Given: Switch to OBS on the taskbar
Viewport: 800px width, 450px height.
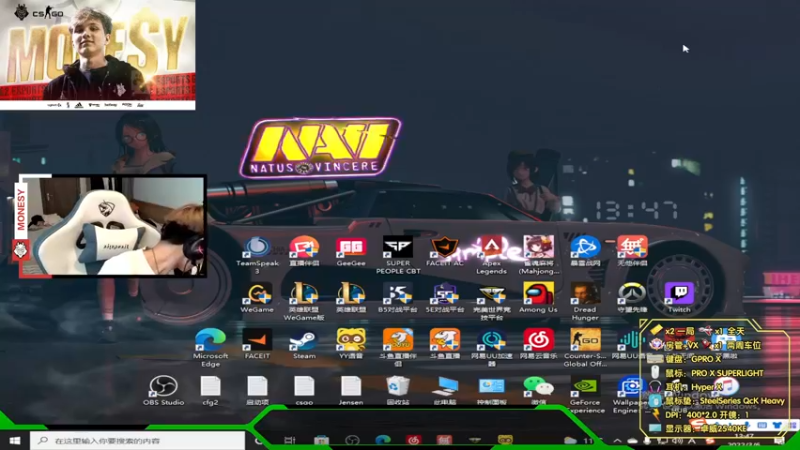Looking at the screenshot, I should [352, 440].
